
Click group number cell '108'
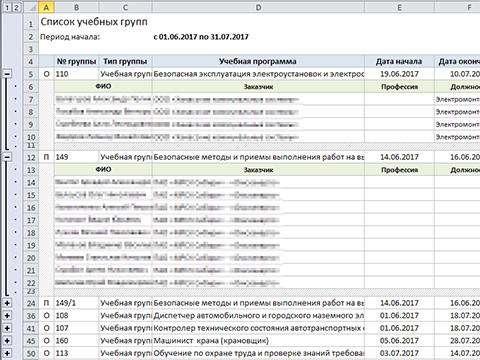click(x=76, y=316)
